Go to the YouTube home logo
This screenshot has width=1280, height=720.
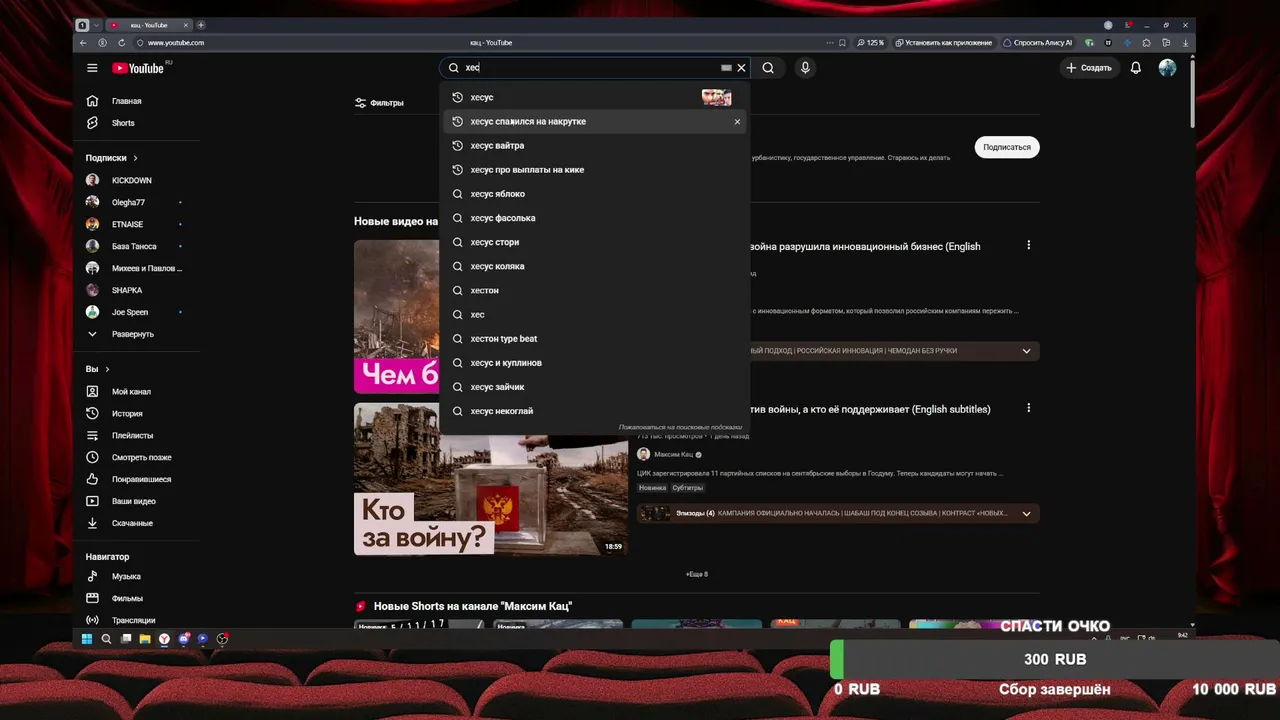click(138, 68)
